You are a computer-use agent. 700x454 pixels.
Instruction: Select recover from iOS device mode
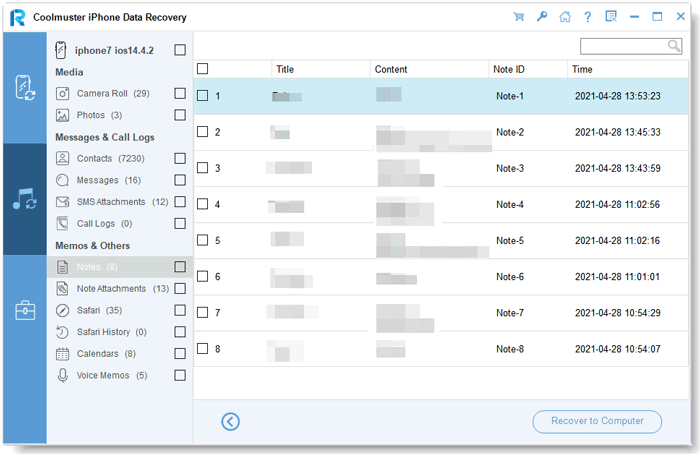click(x=23, y=87)
